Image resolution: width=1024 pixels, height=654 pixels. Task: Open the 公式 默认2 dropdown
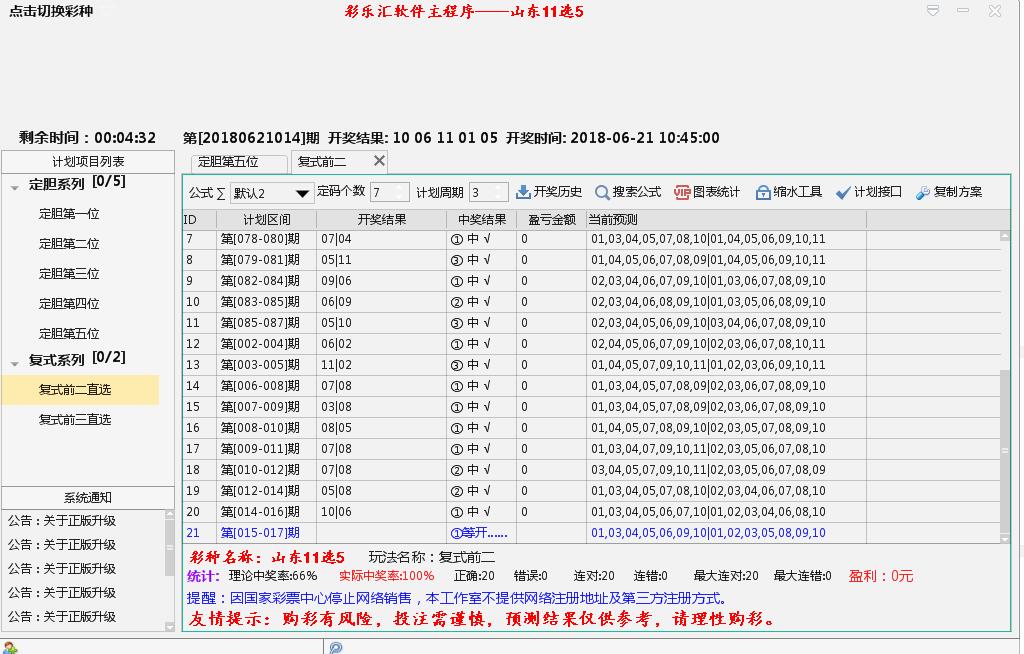coord(270,193)
